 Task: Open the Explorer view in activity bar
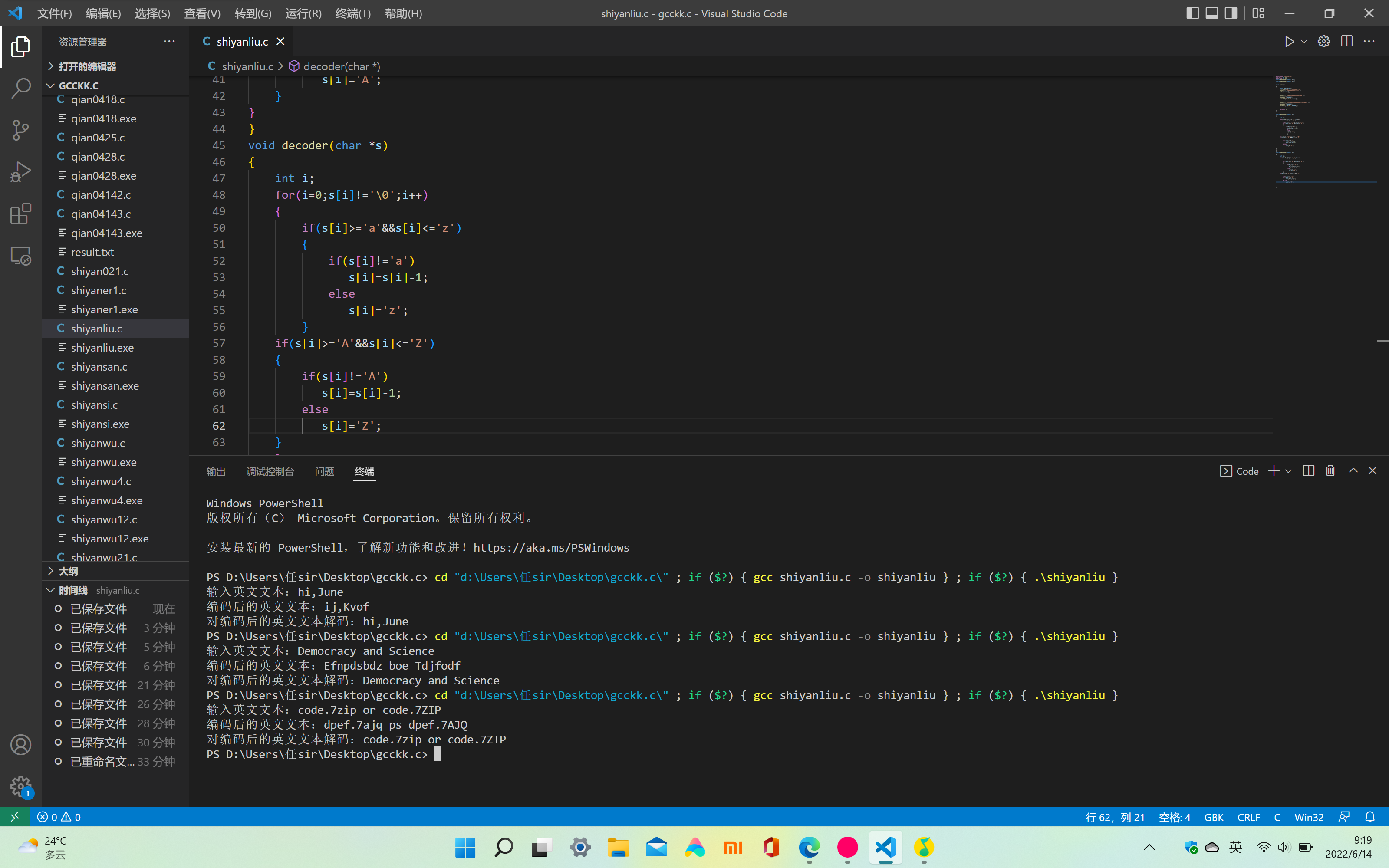(21, 46)
